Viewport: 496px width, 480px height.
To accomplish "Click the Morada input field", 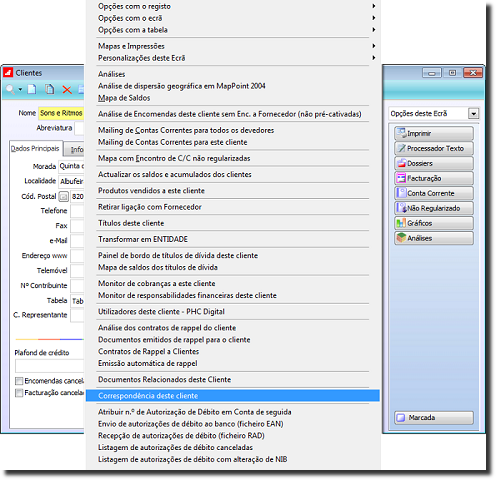I will click(71, 166).
